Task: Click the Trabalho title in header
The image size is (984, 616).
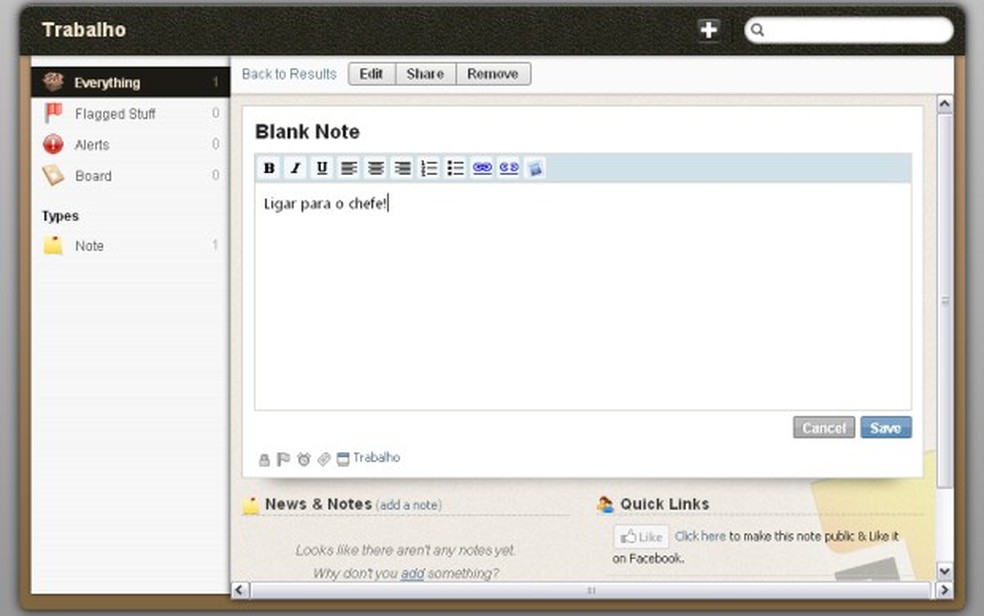Action: [x=83, y=29]
